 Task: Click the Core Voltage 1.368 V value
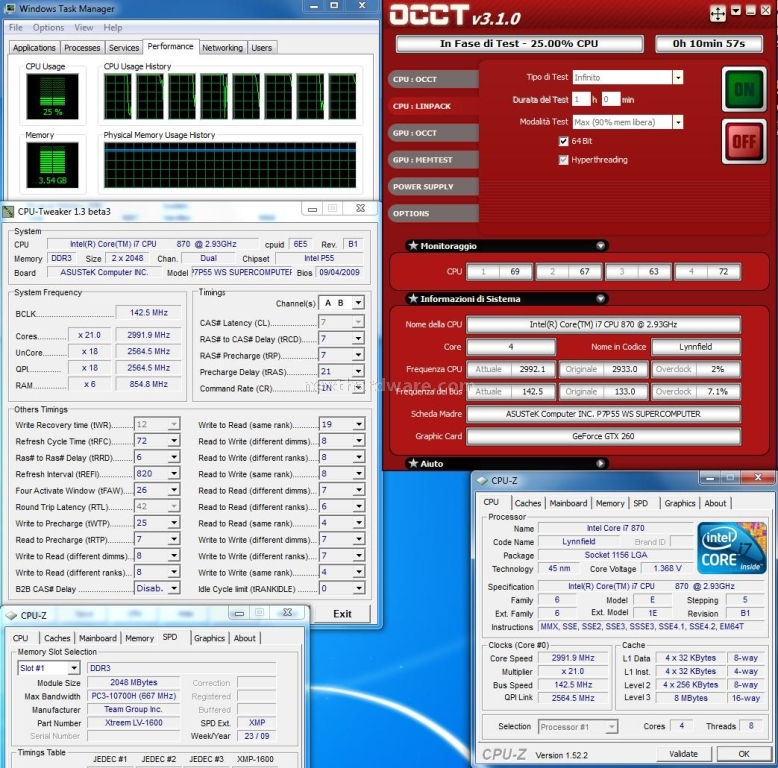[667, 568]
